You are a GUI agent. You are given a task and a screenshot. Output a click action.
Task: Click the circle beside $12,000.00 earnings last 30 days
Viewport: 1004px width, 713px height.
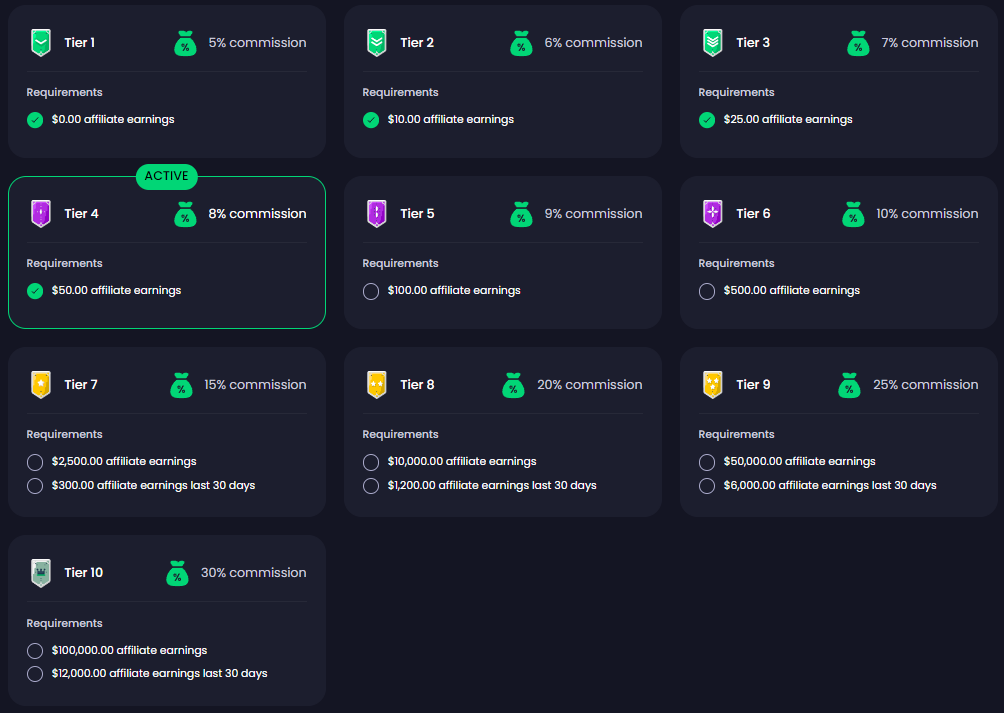point(35,674)
